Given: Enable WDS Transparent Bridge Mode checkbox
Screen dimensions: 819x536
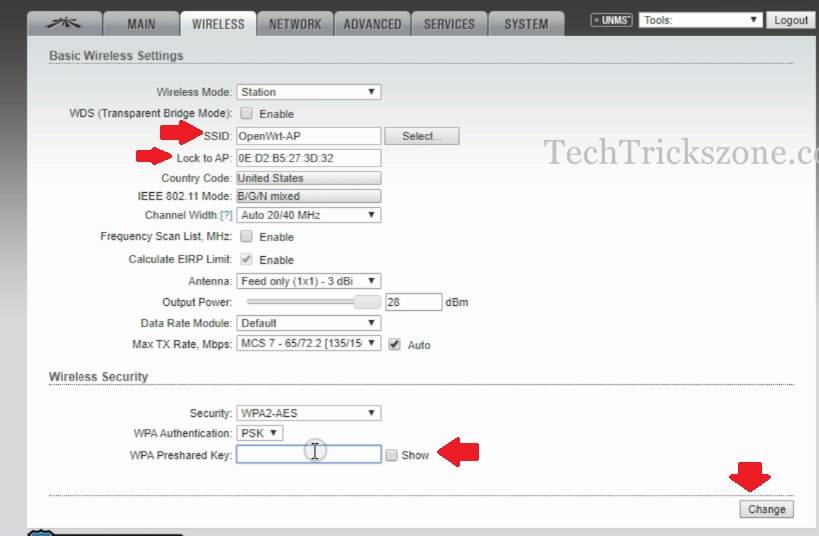Looking at the screenshot, I should tap(247, 114).
